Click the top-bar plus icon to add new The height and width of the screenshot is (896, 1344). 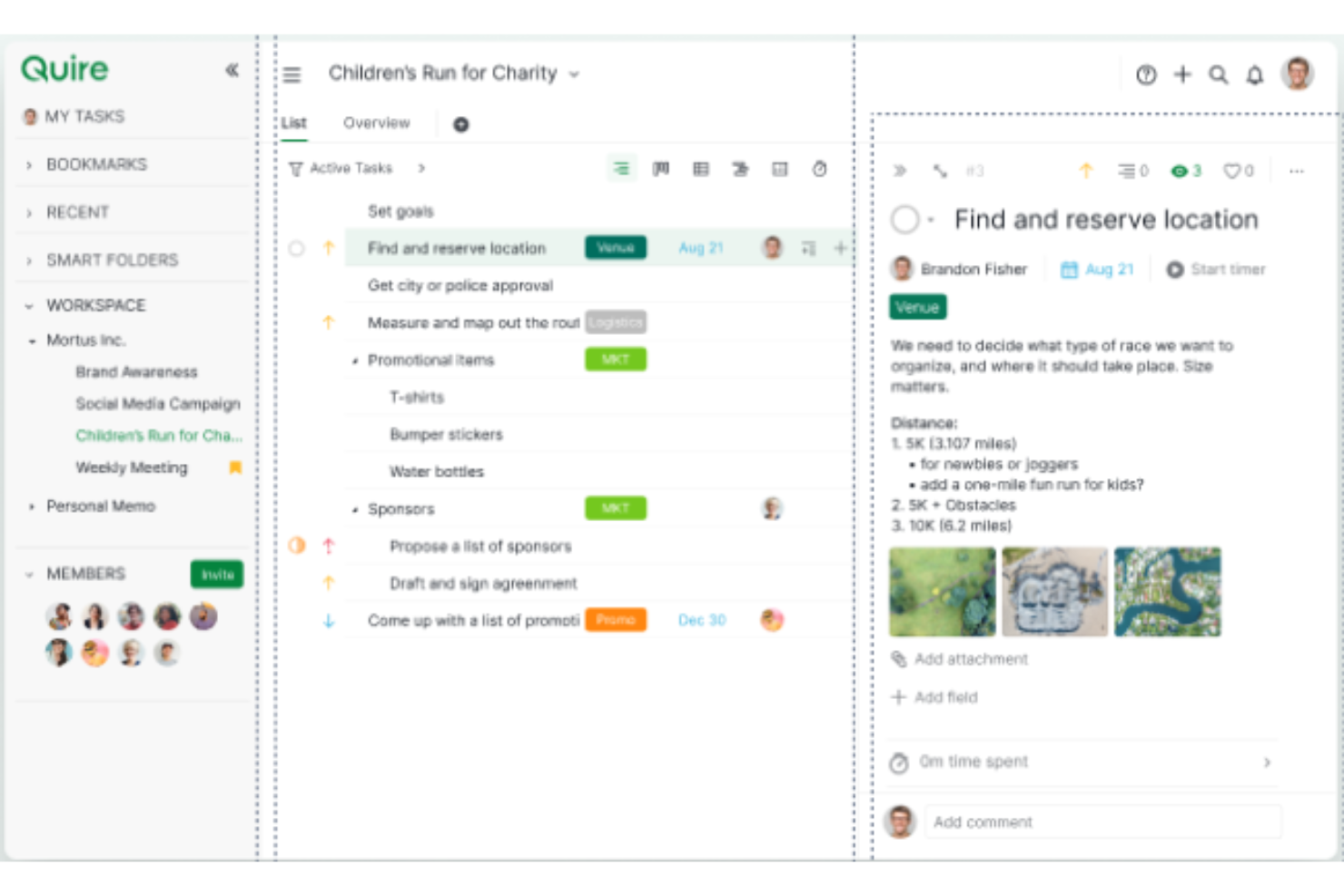click(x=1182, y=74)
